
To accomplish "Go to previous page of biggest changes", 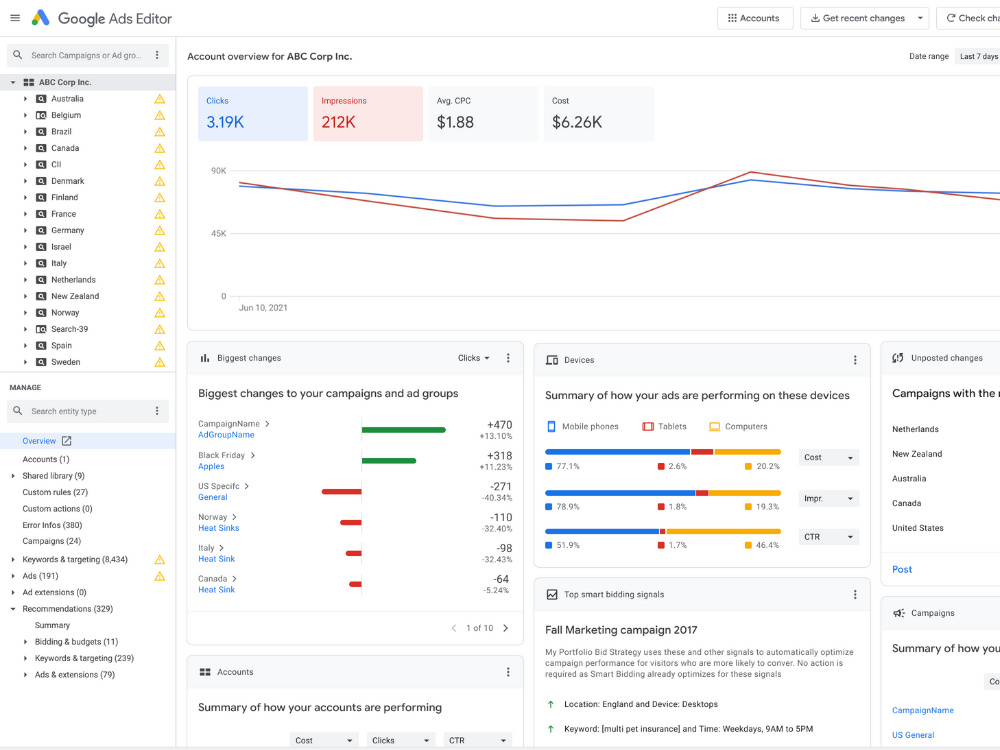I will point(453,628).
